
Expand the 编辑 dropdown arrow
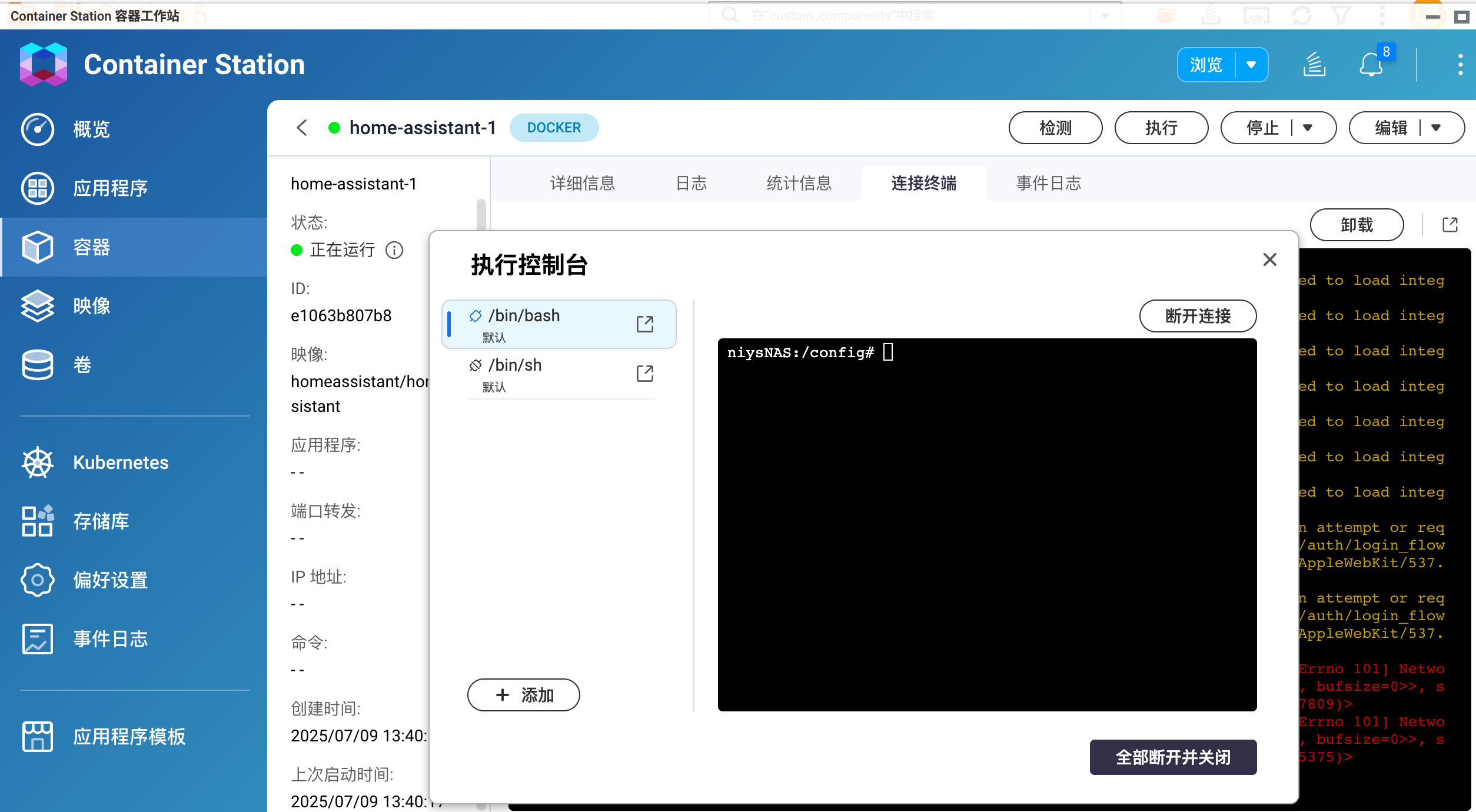(1436, 128)
